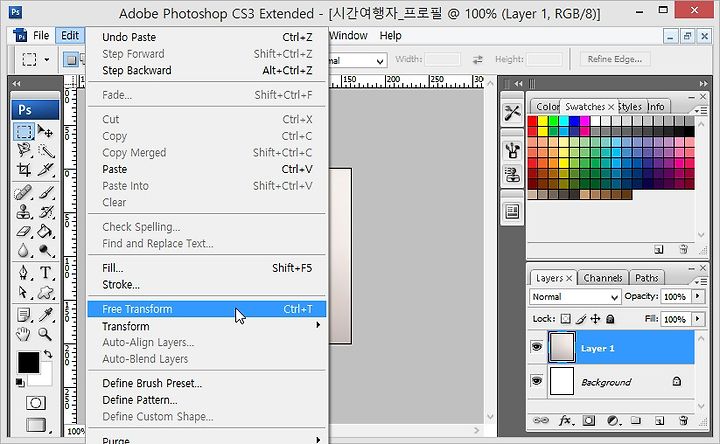720x444 pixels.
Task: Toggle Quick Mask mode
Action: tap(35, 403)
